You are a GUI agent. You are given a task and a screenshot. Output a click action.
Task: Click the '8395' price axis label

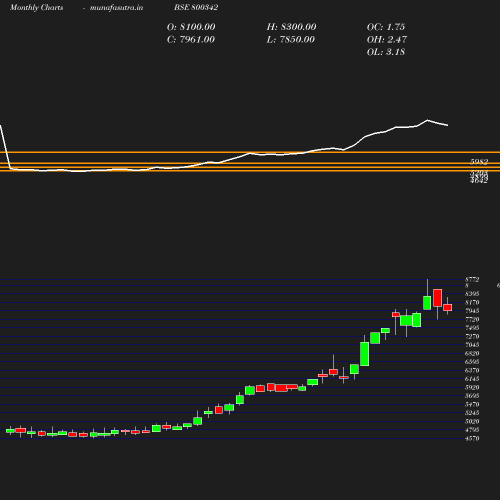coord(472,294)
